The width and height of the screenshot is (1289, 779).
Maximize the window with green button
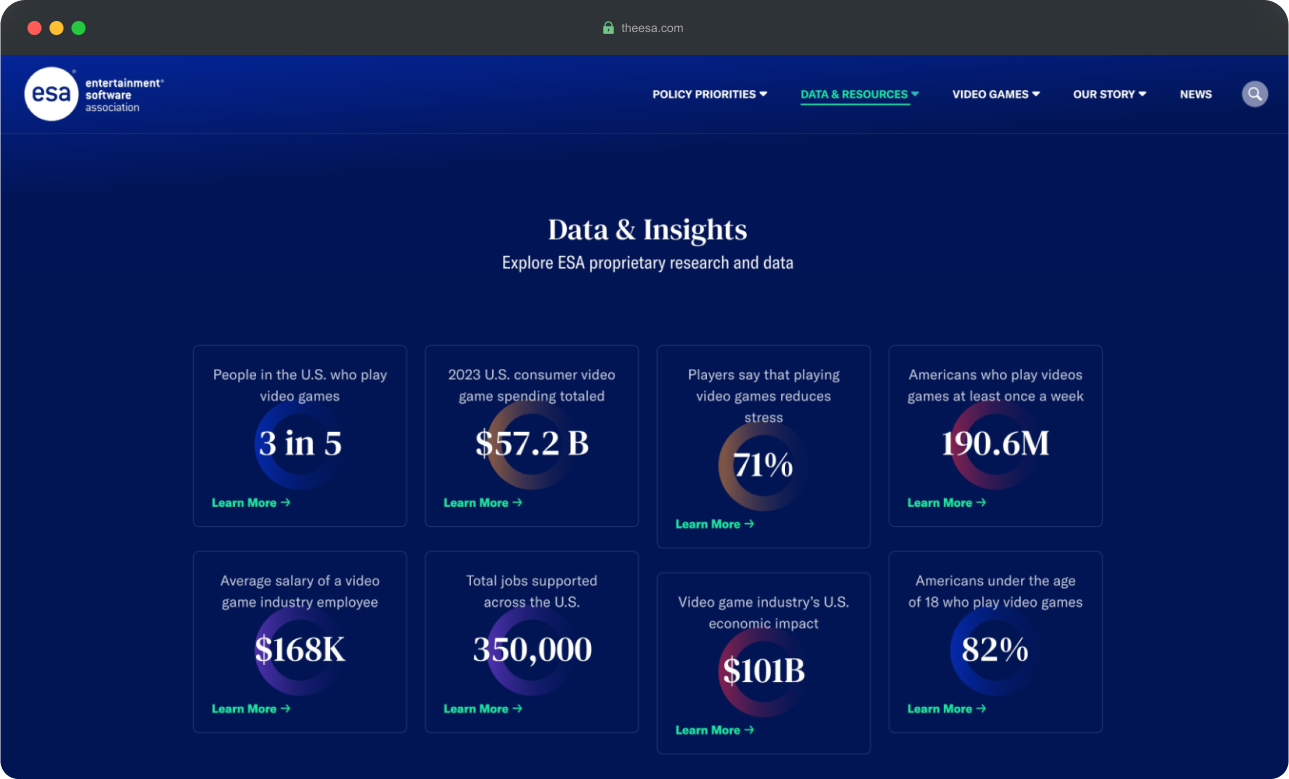pyautogui.click(x=78, y=28)
